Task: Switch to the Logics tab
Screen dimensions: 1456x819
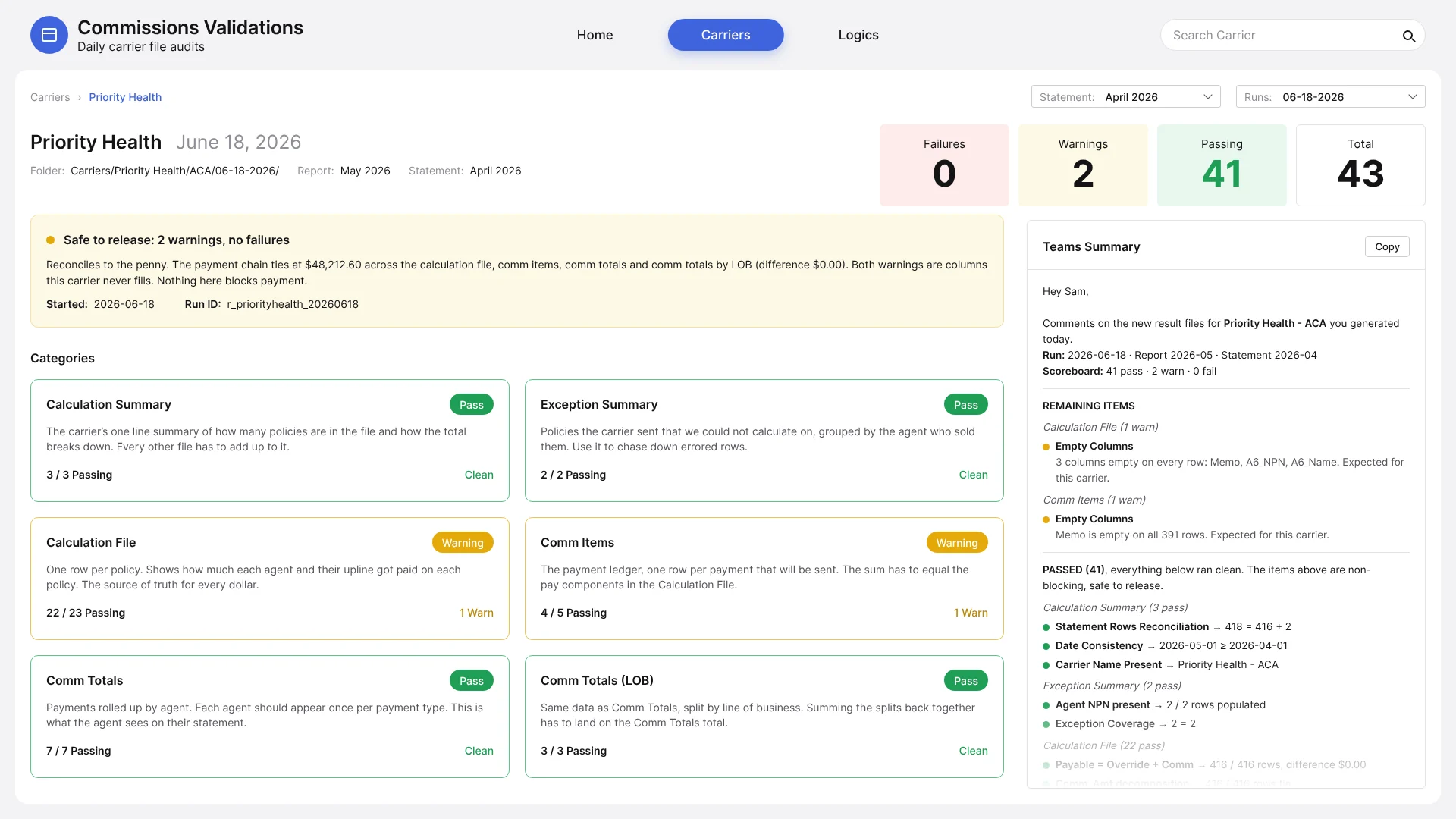Action: click(x=858, y=35)
